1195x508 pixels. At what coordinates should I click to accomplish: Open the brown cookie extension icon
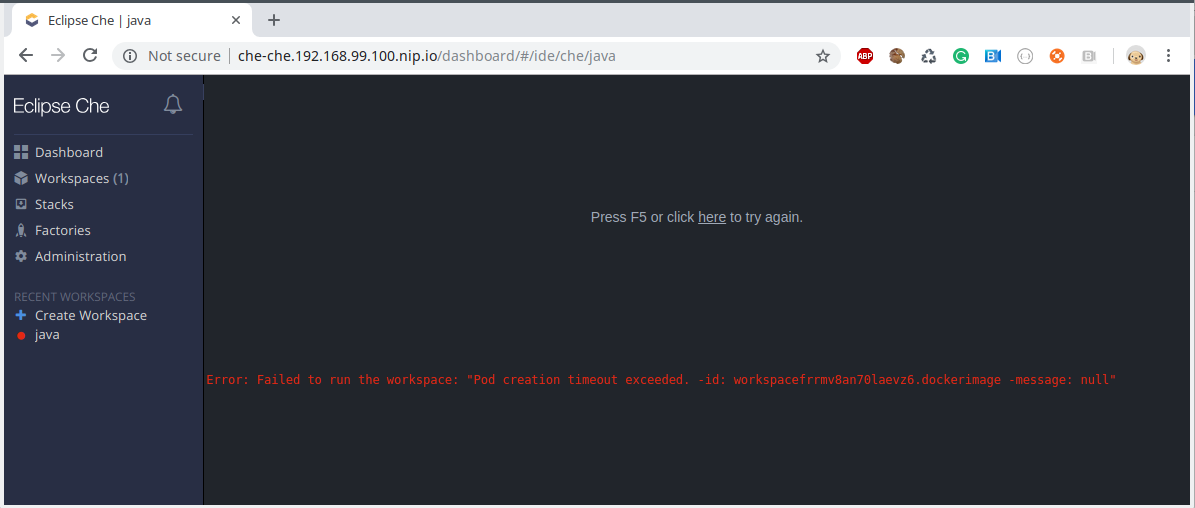897,56
